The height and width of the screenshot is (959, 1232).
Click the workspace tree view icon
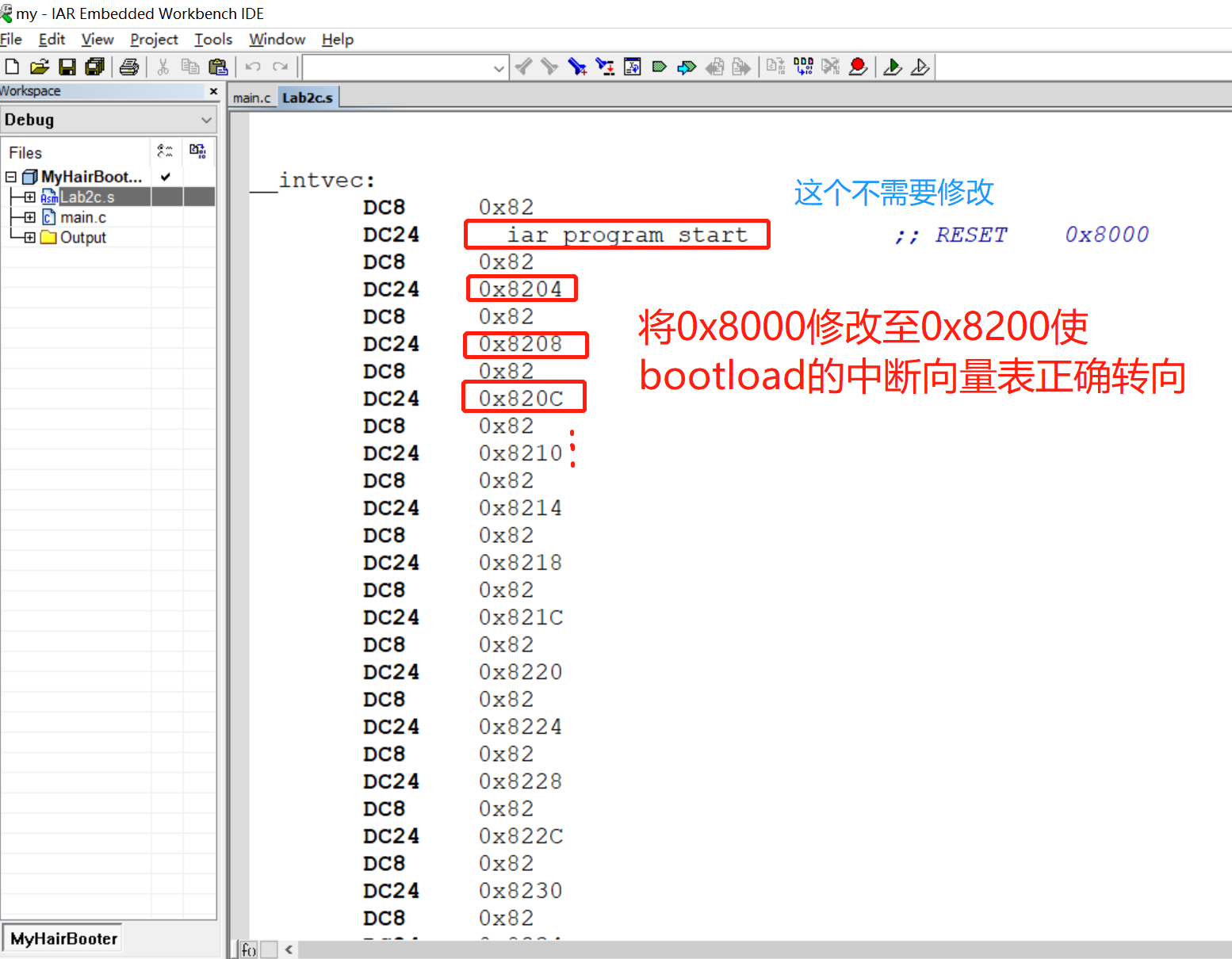tap(166, 151)
